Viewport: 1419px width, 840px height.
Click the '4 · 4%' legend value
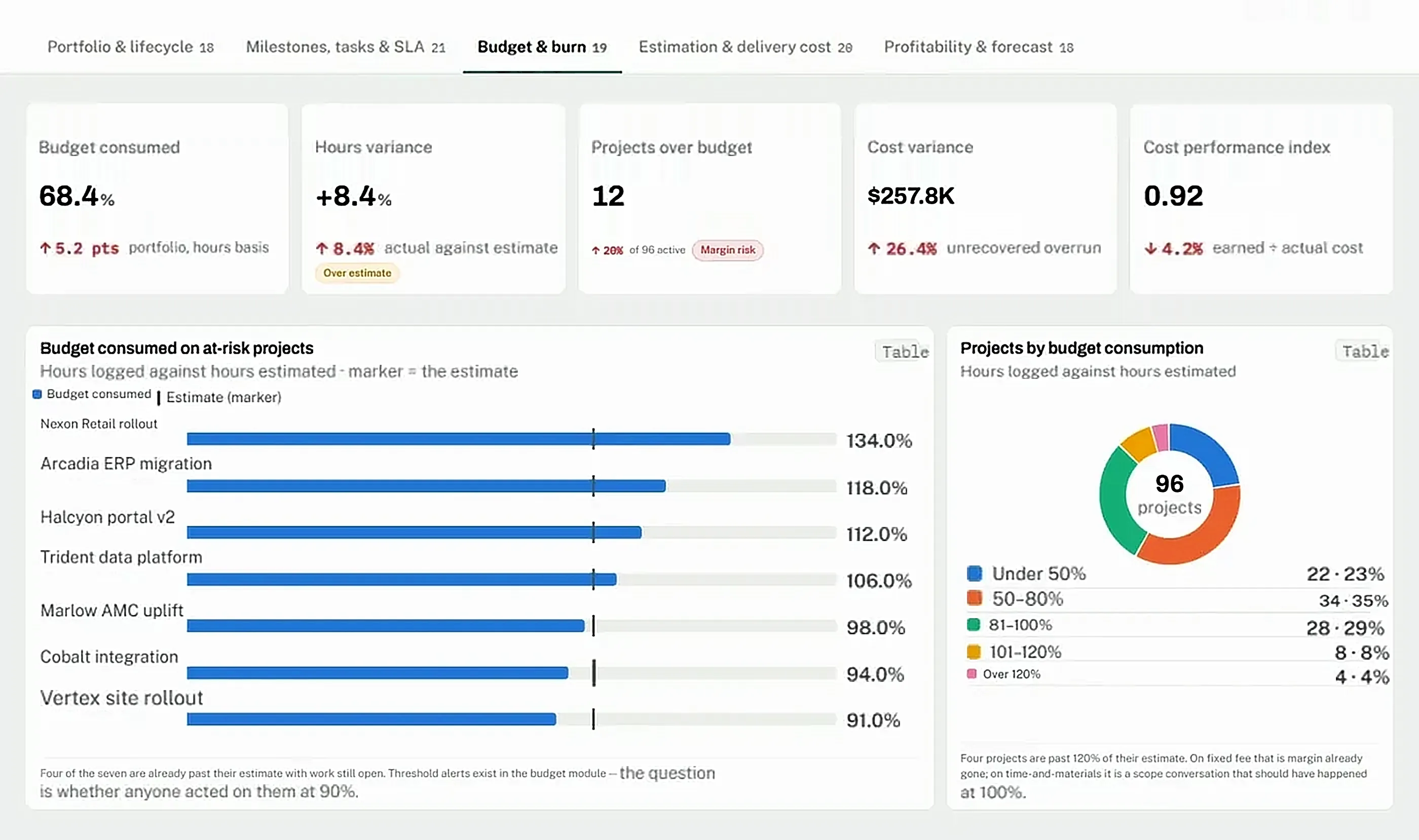point(1362,677)
